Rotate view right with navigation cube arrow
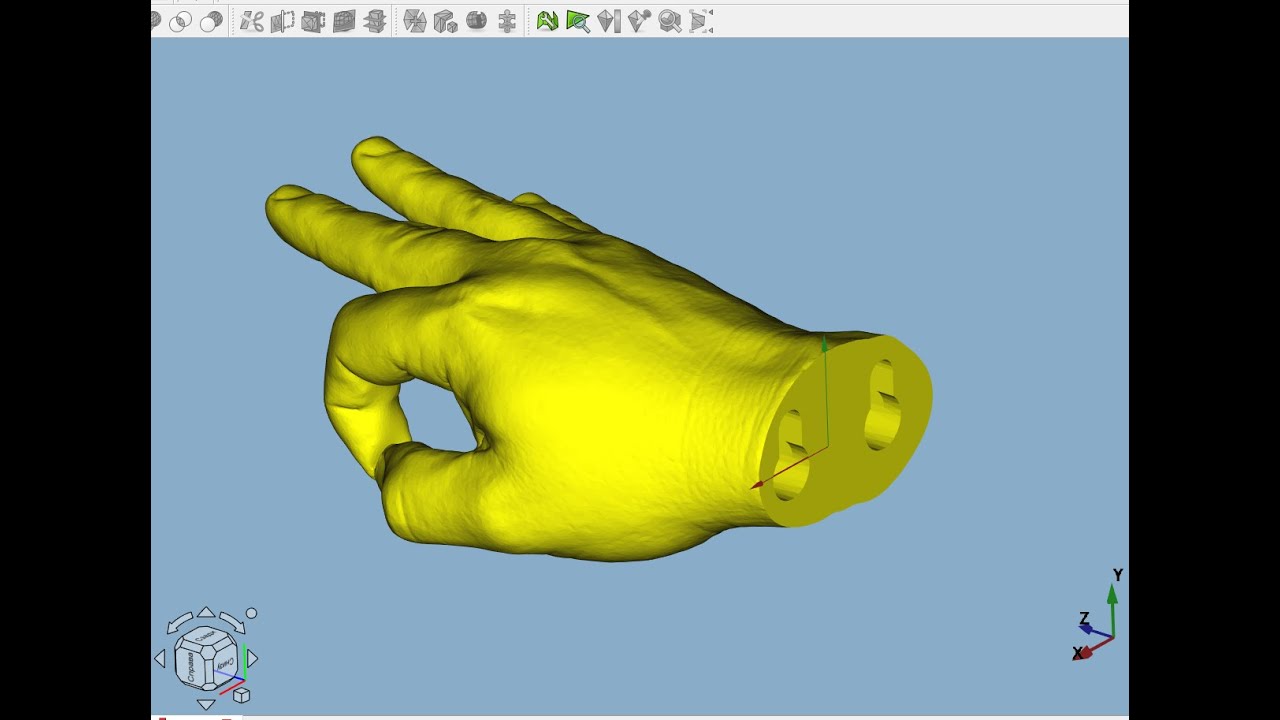The width and height of the screenshot is (1280, 720). pyautogui.click(x=252, y=658)
